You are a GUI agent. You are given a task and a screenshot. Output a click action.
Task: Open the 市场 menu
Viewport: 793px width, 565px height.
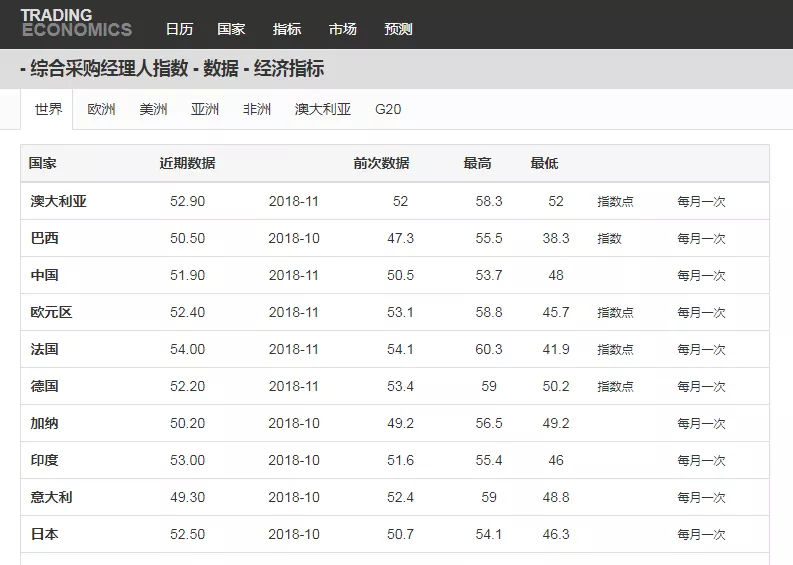[x=342, y=29]
